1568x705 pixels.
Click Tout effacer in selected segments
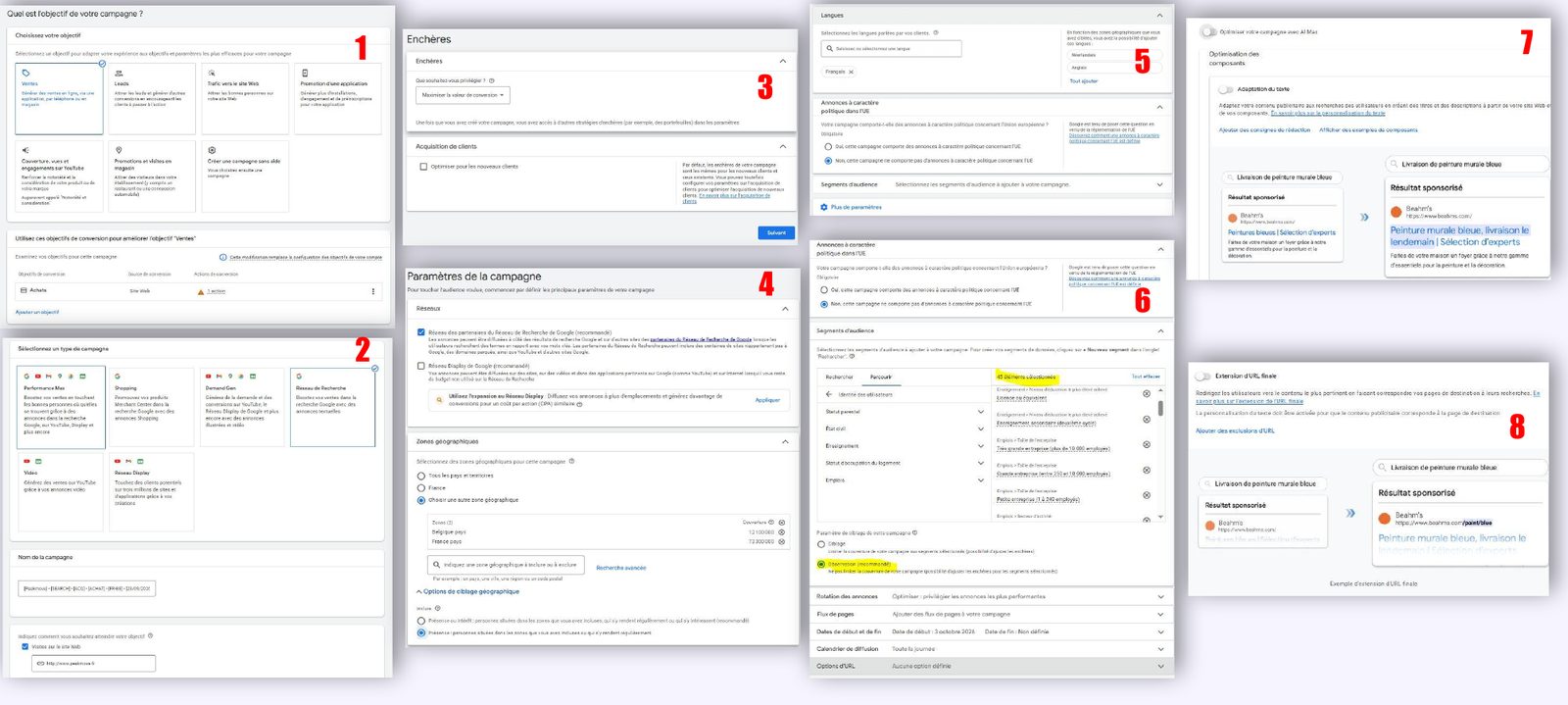coord(1146,377)
